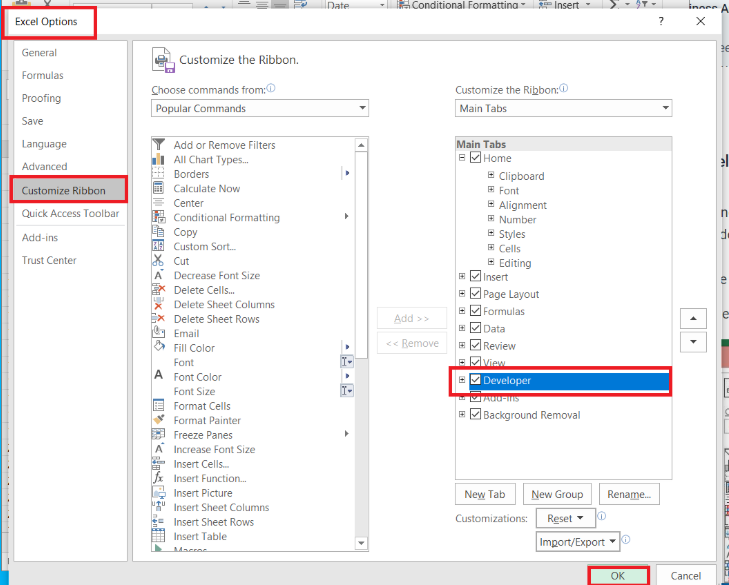This screenshot has height=585, width=729.
Task: Open the Choose commands from dropdown
Action: point(260,108)
